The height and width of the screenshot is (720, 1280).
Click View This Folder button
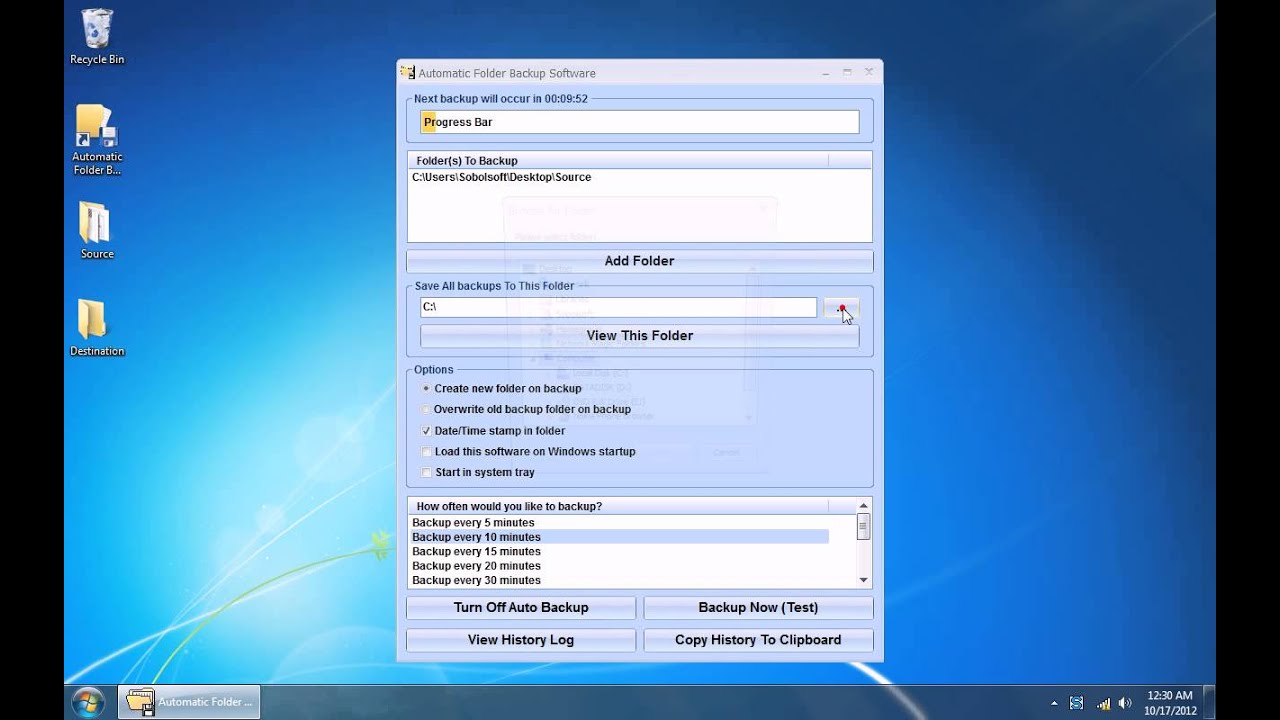coord(639,336)
